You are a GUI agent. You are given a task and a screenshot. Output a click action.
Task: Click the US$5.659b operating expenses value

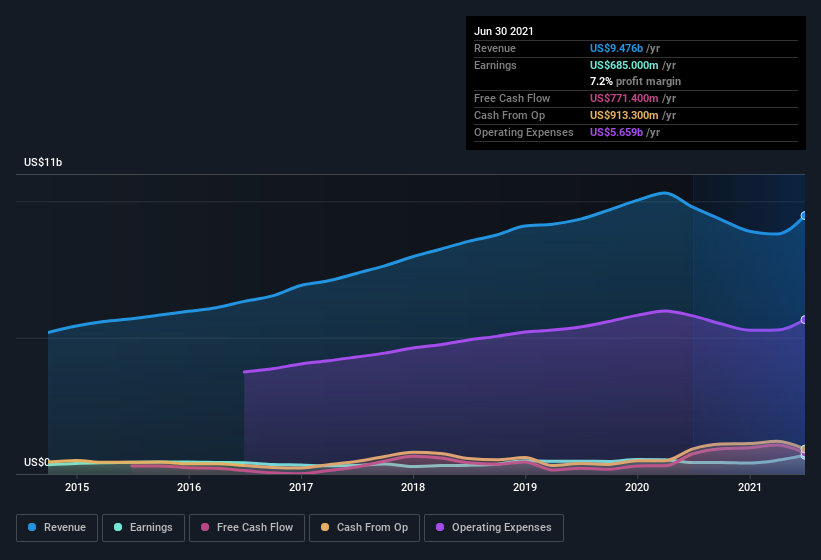click(616, 132)
